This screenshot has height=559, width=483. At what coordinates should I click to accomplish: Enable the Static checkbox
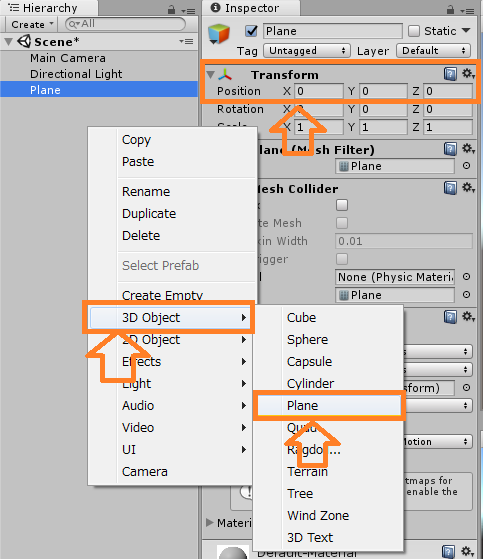click(413, 31)
